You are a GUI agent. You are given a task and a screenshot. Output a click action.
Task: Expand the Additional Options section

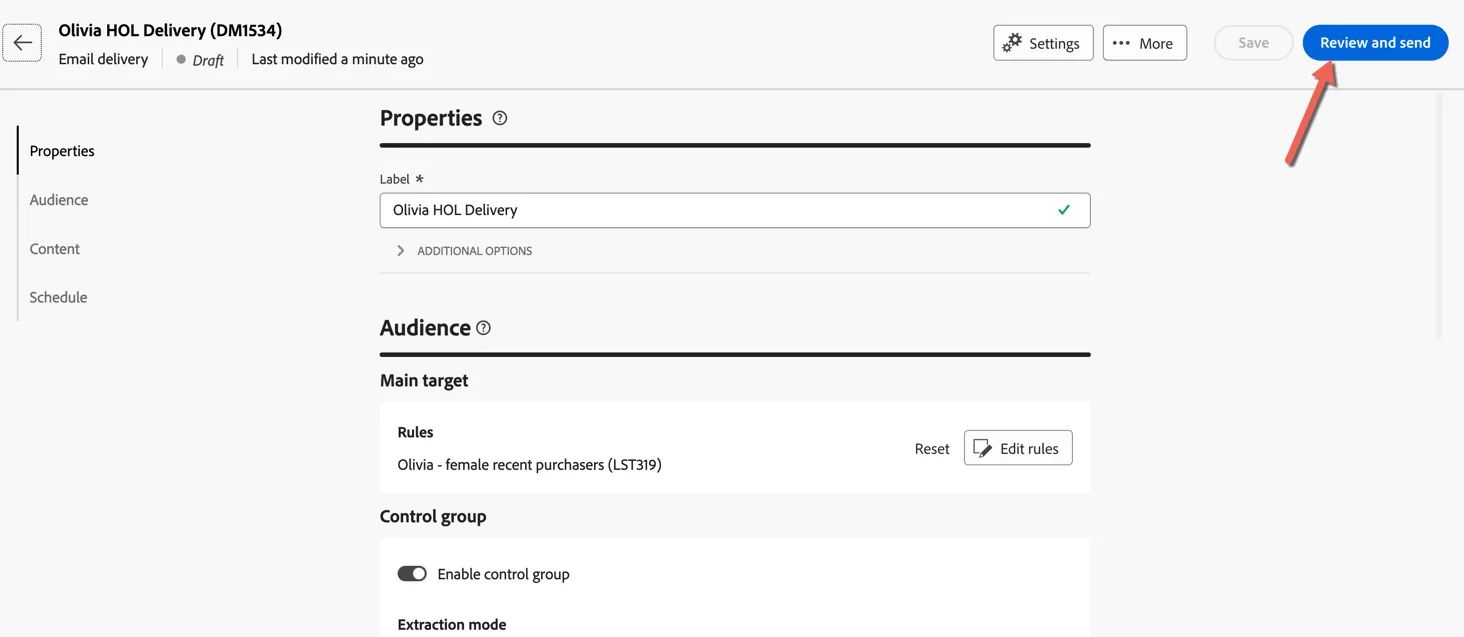465,251
